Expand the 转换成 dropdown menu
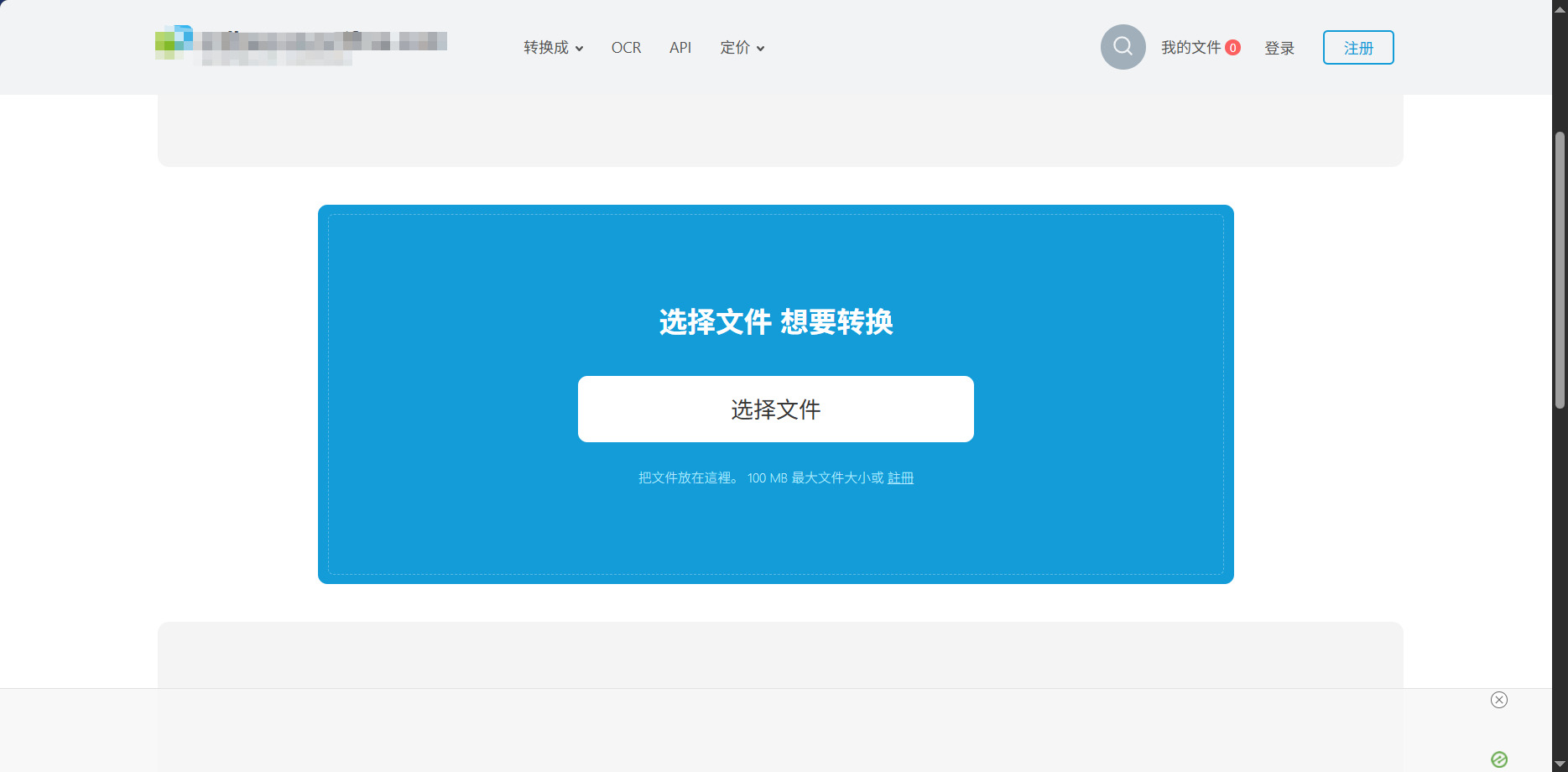This screenshot has height=772, width=1568. (553, 48)
